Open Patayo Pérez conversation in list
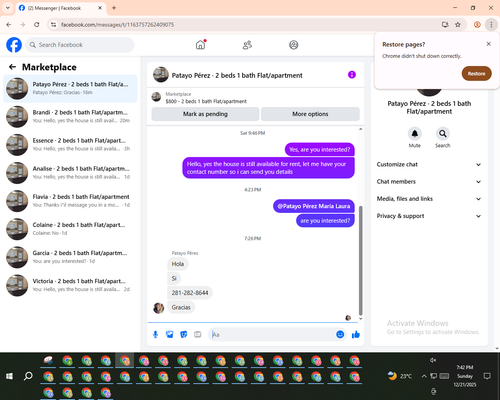The width and height of the screenshot is (500, 400). click(70, 89)
